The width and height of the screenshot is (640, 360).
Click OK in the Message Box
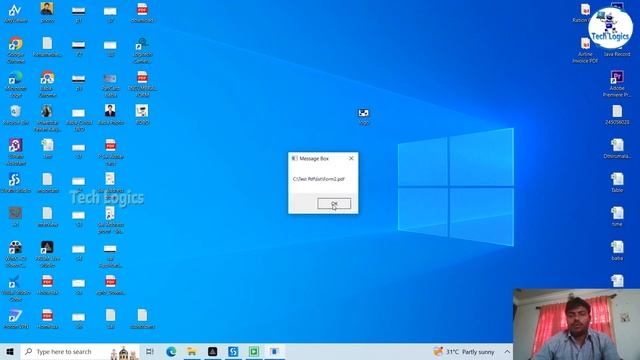[334, 203]
